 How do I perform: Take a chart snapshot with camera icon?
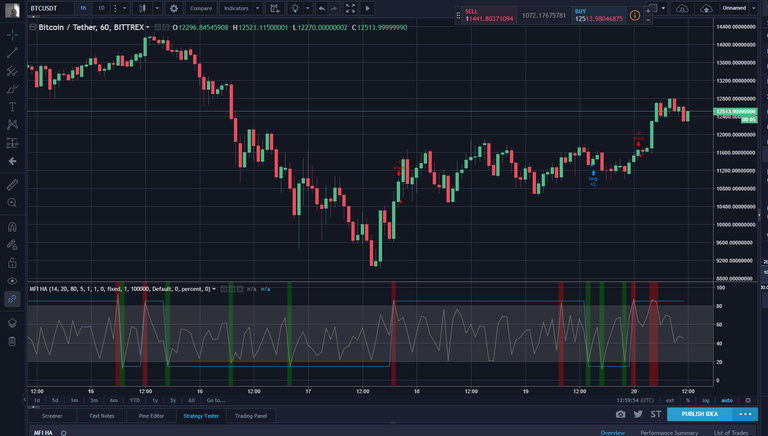tap(620, 414)
